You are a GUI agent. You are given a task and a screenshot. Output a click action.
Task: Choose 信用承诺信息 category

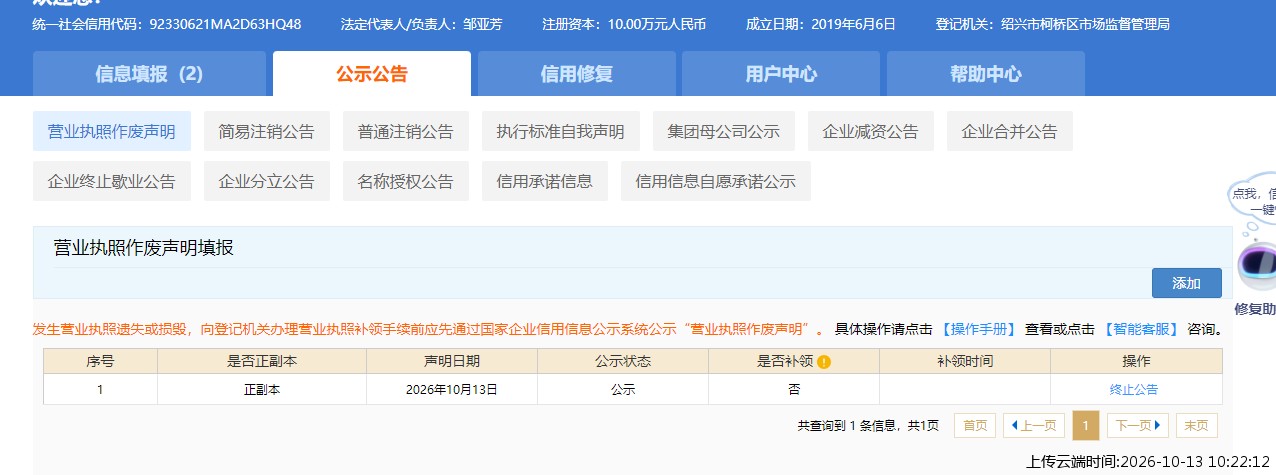click(544, 181)
